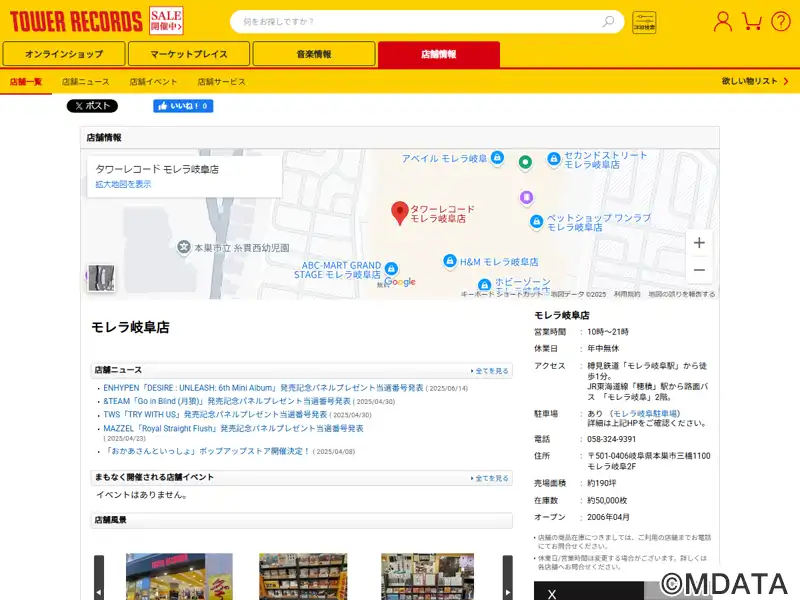Click the アベイル モレラ岐阜 map marker
This screenshot has width=800, height=600.
497,158
